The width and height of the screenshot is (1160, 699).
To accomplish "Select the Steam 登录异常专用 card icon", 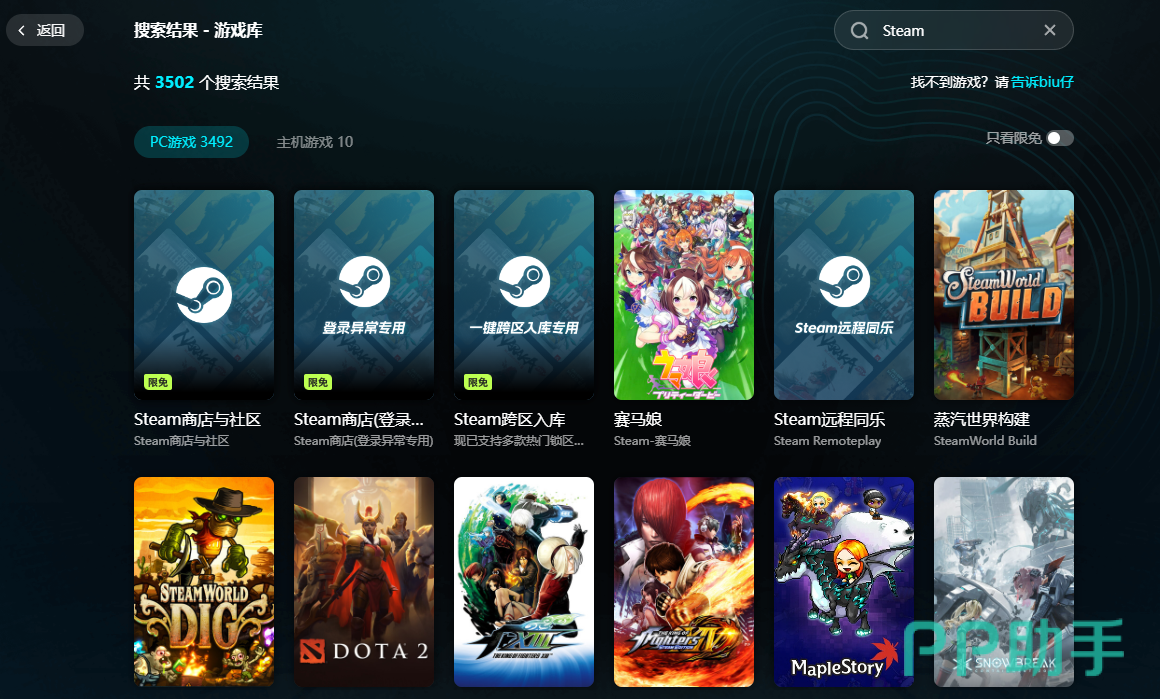I will [364, 294].
